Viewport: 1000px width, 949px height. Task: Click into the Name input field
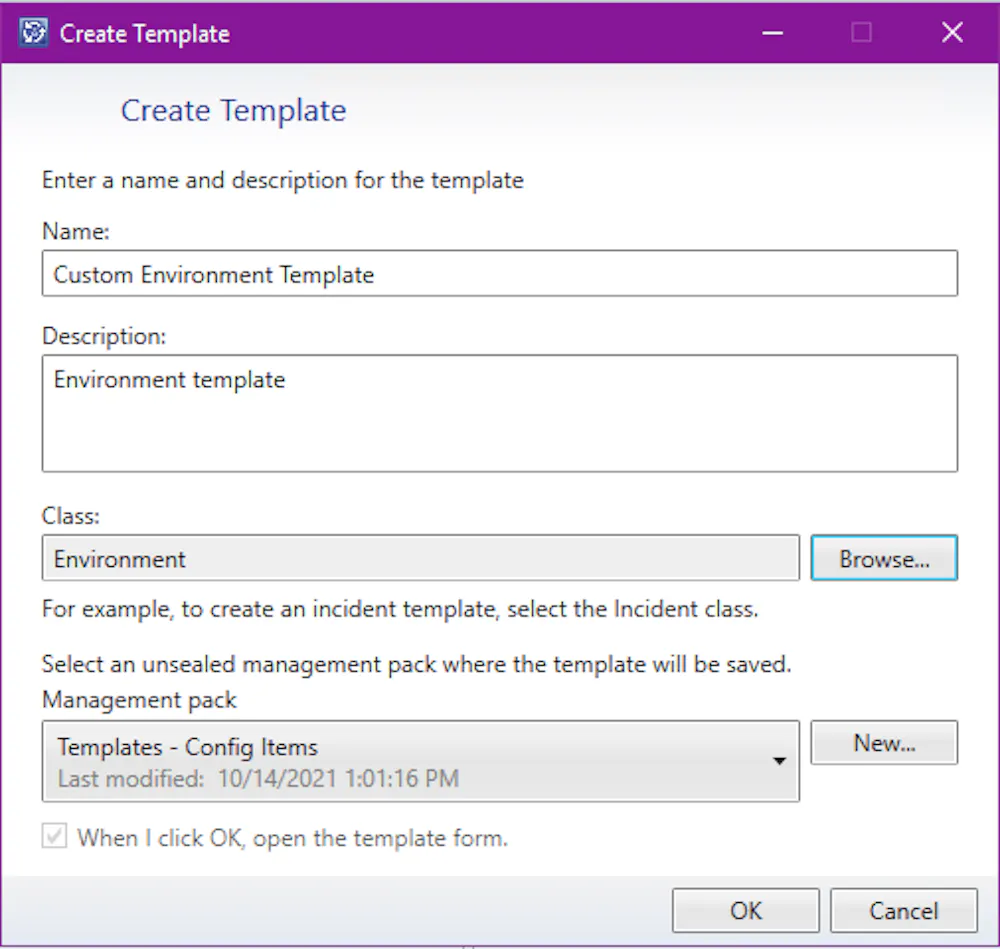[499, 274]
